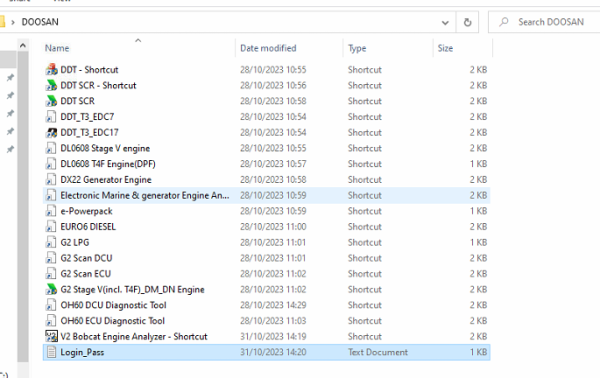Click the OH60 DCU Diagnostic Tool icon
The width and height of the screenshot is (600, 378).
coord(51,305)
